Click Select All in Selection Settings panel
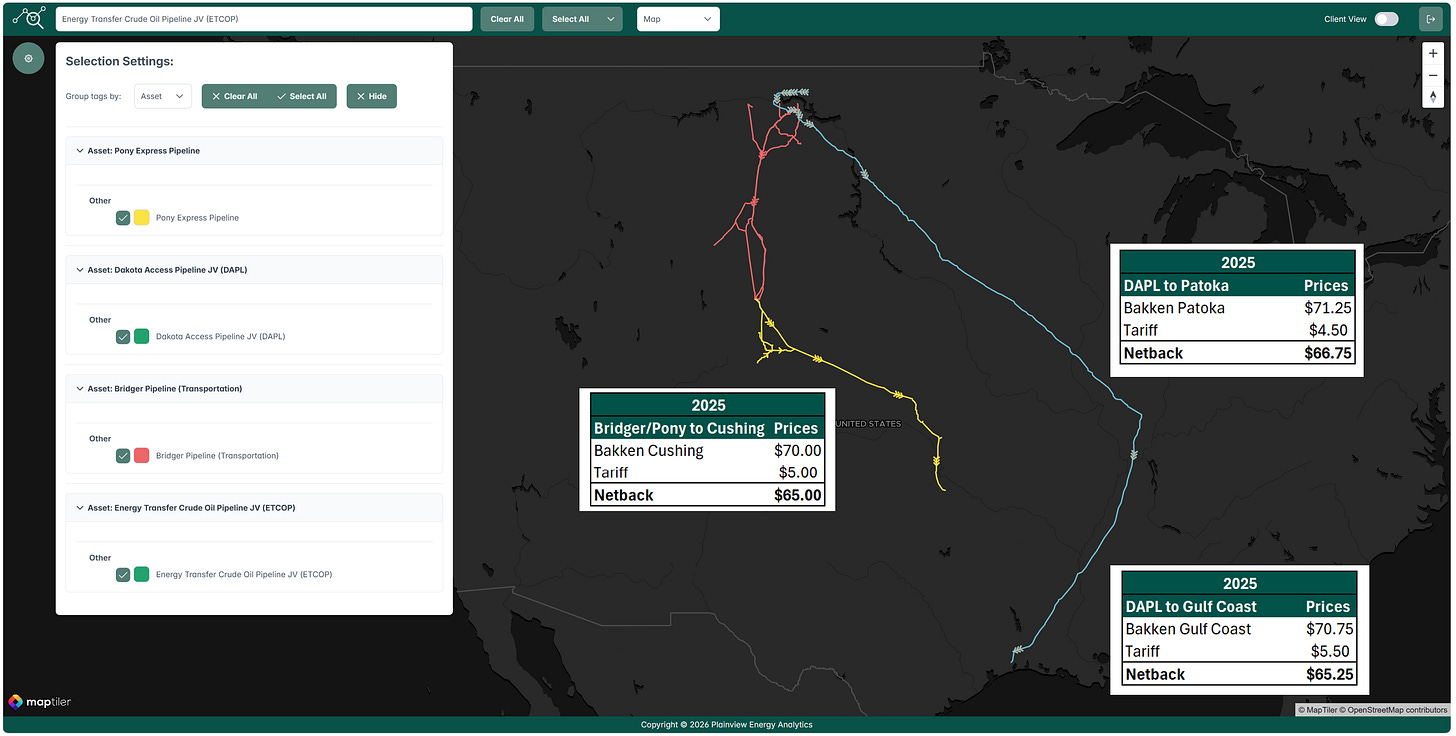Screen dimensions: 1456x736 pos(302,96)
